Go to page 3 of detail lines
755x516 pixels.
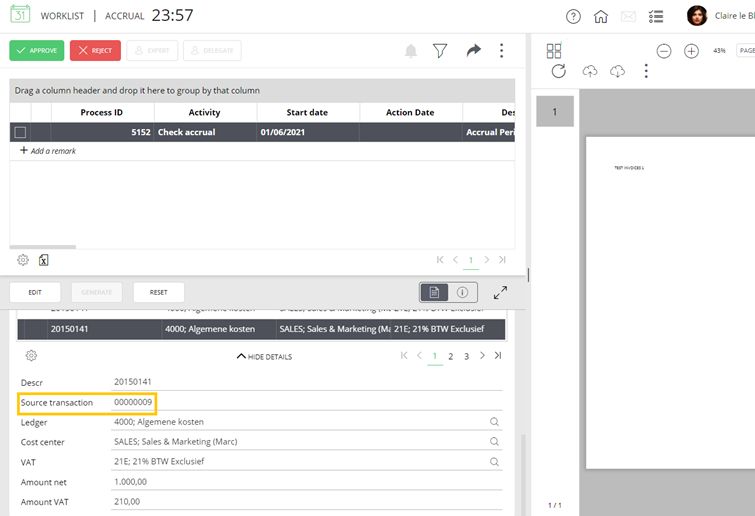pyautogui.click(x=466, y=356)
